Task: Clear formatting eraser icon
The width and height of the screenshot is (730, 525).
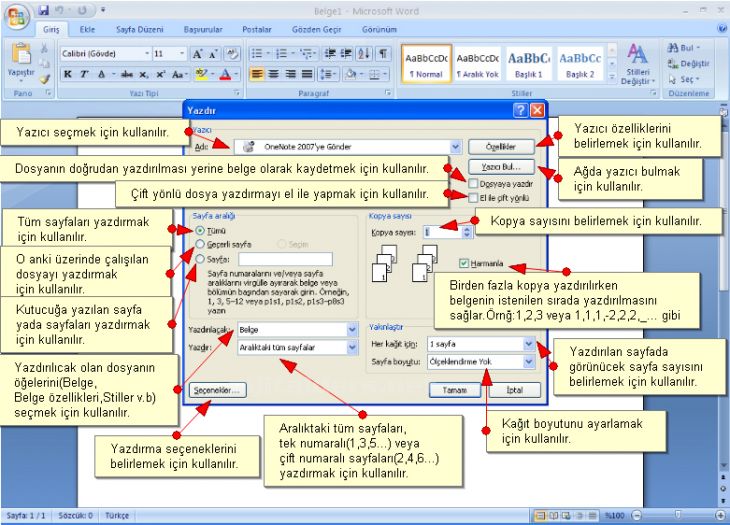Action: 231,54
